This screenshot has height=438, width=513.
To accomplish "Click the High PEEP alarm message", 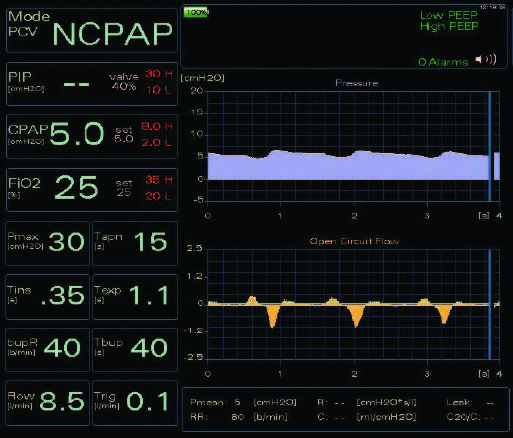I will click(x=449, y=26).
